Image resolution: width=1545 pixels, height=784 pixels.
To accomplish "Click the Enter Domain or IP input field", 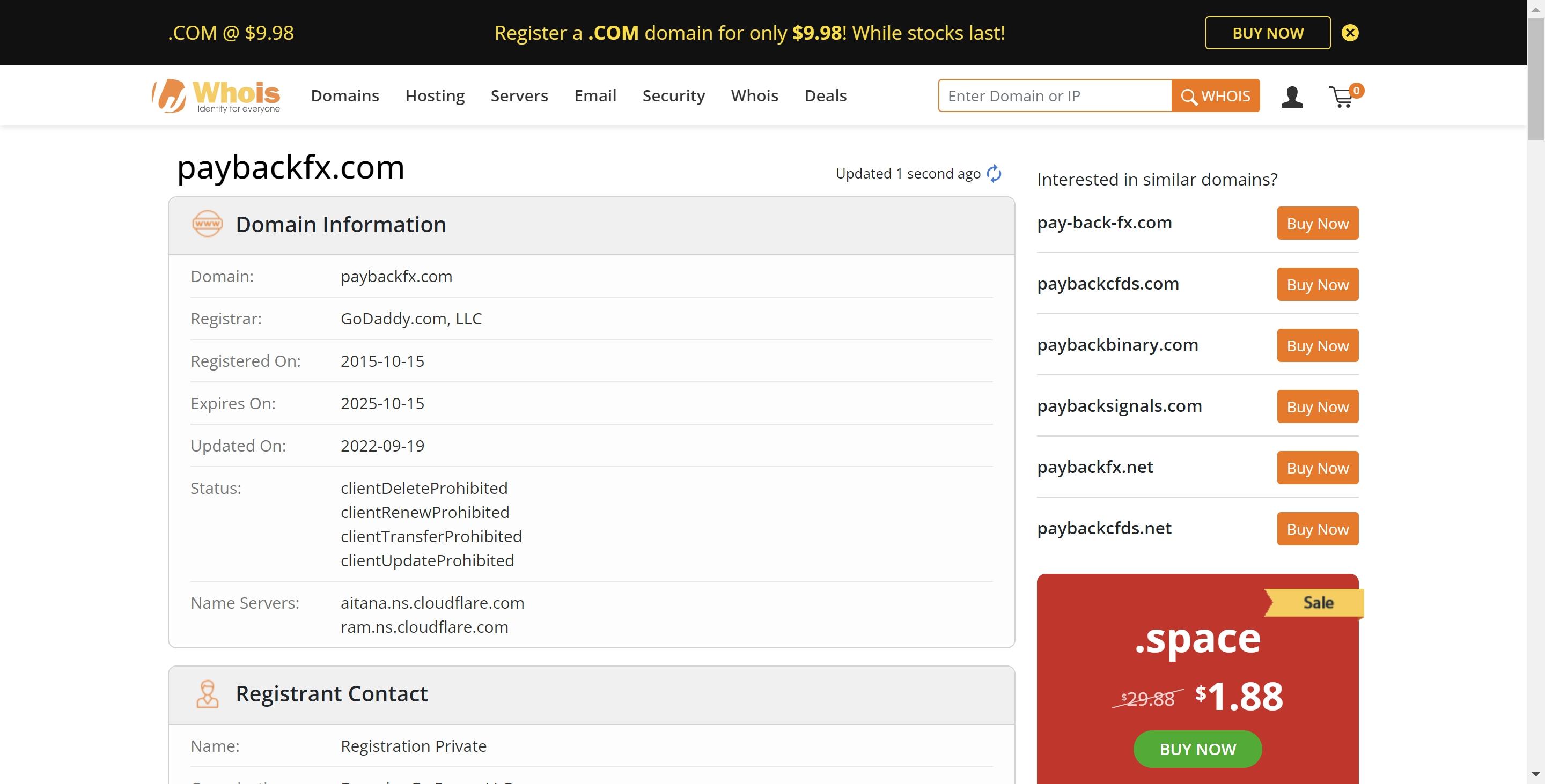I will (1053, 95).
